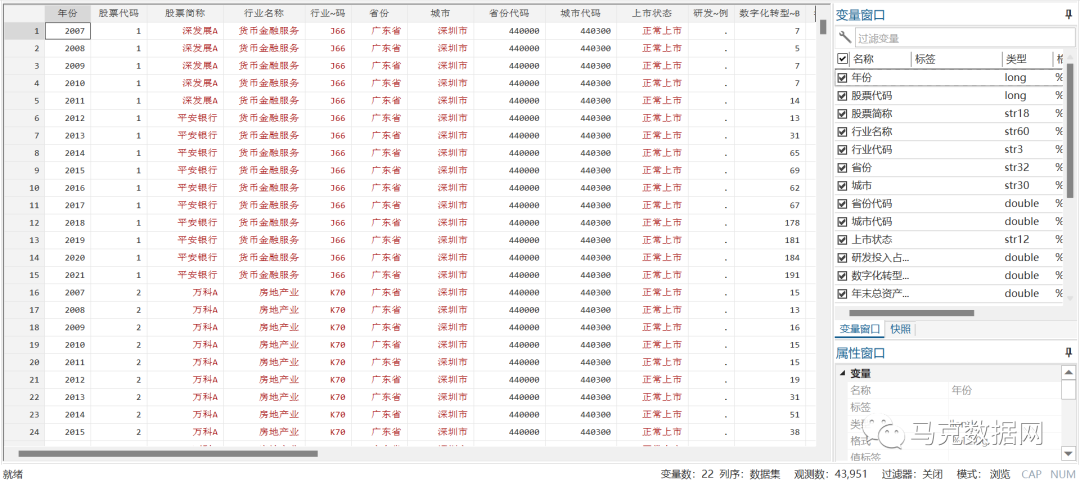Toggle the select-all checkbox beside 名称 header
This screenshot has width=1080, height=481.
tap(842, 59)
